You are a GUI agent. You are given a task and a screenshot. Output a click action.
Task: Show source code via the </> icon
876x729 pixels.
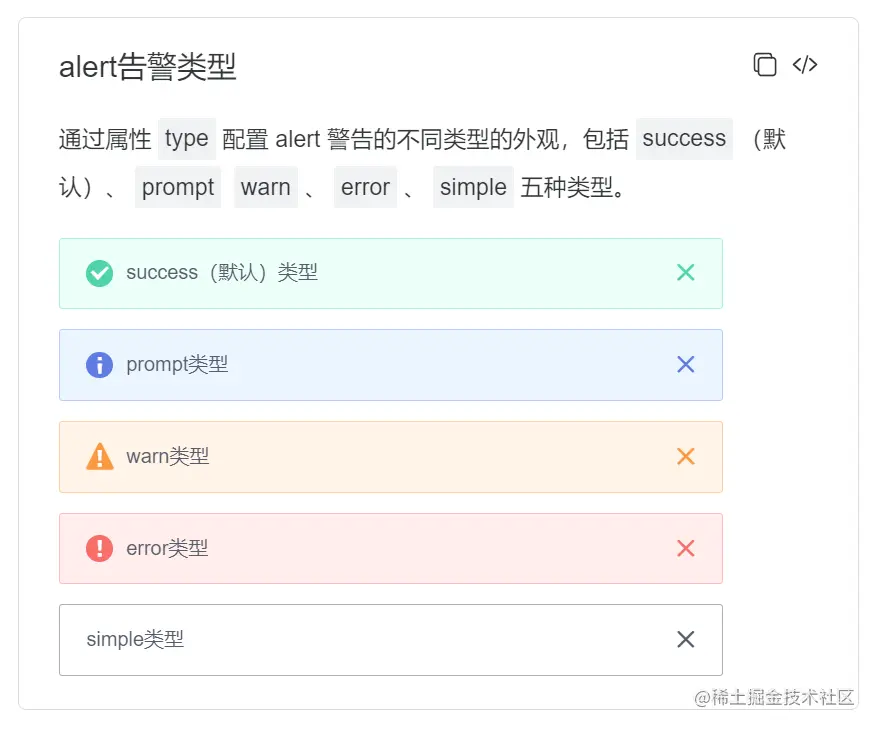click(x=804, y=65)
